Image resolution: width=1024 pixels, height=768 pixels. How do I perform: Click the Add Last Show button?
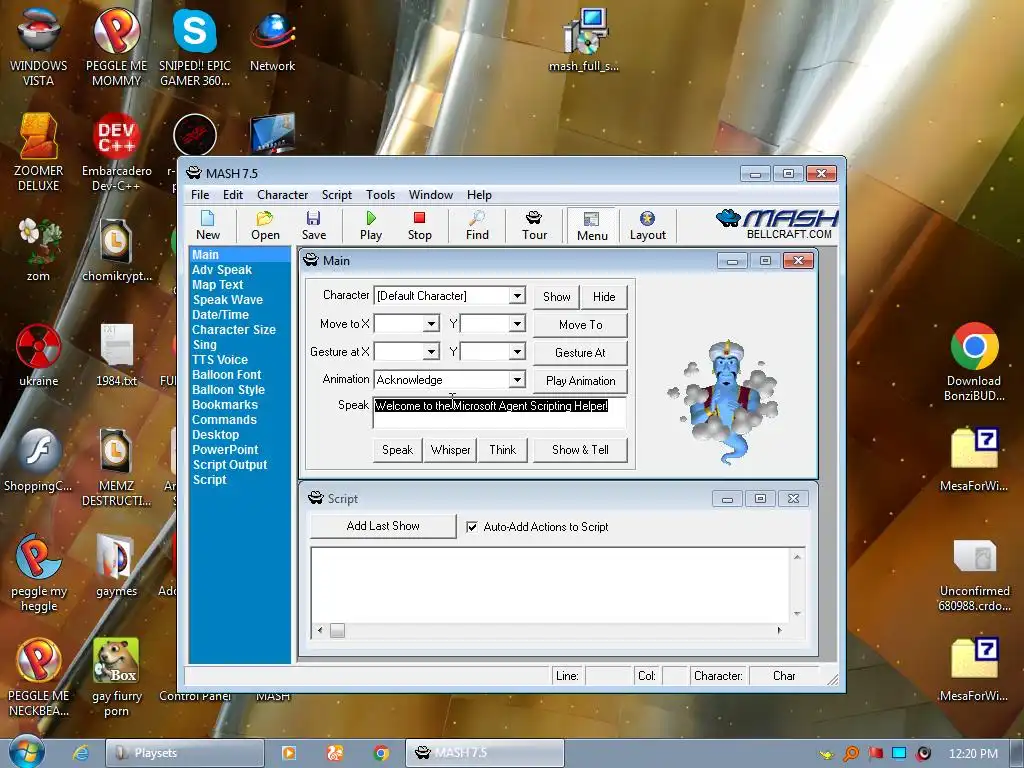click(383, 526)
